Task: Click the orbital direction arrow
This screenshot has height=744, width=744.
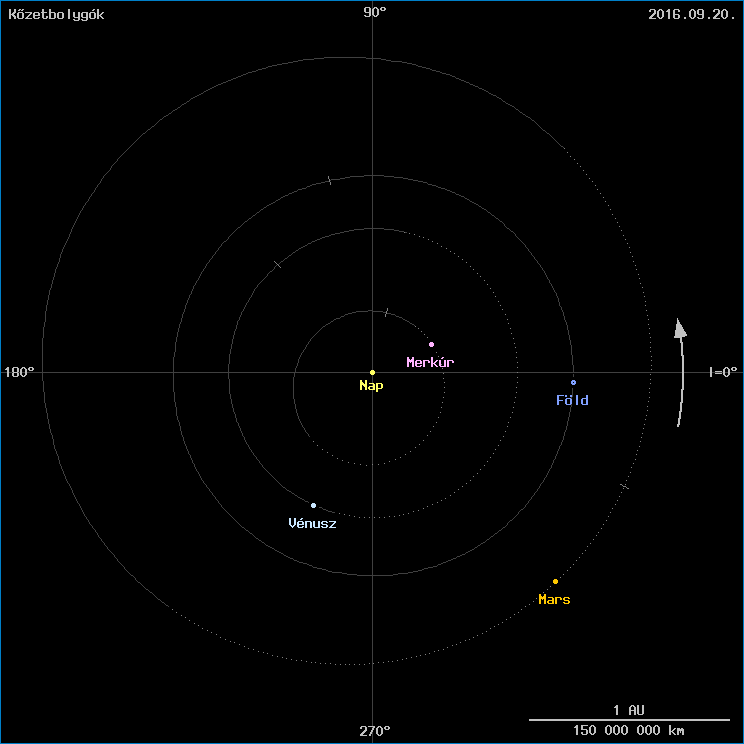Action: pos(681,372)
